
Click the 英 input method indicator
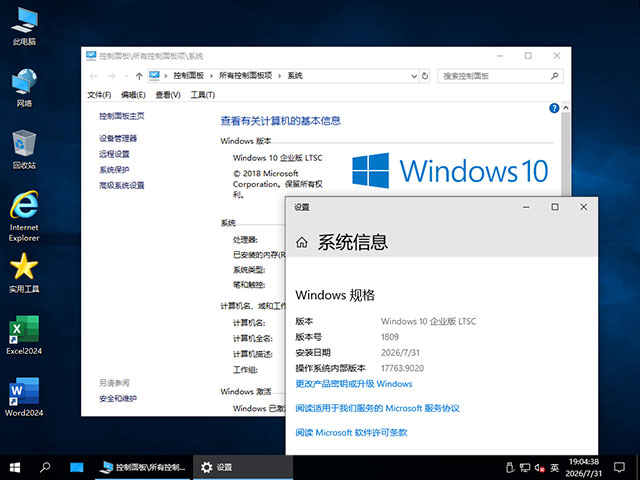(x=554, y=467)
